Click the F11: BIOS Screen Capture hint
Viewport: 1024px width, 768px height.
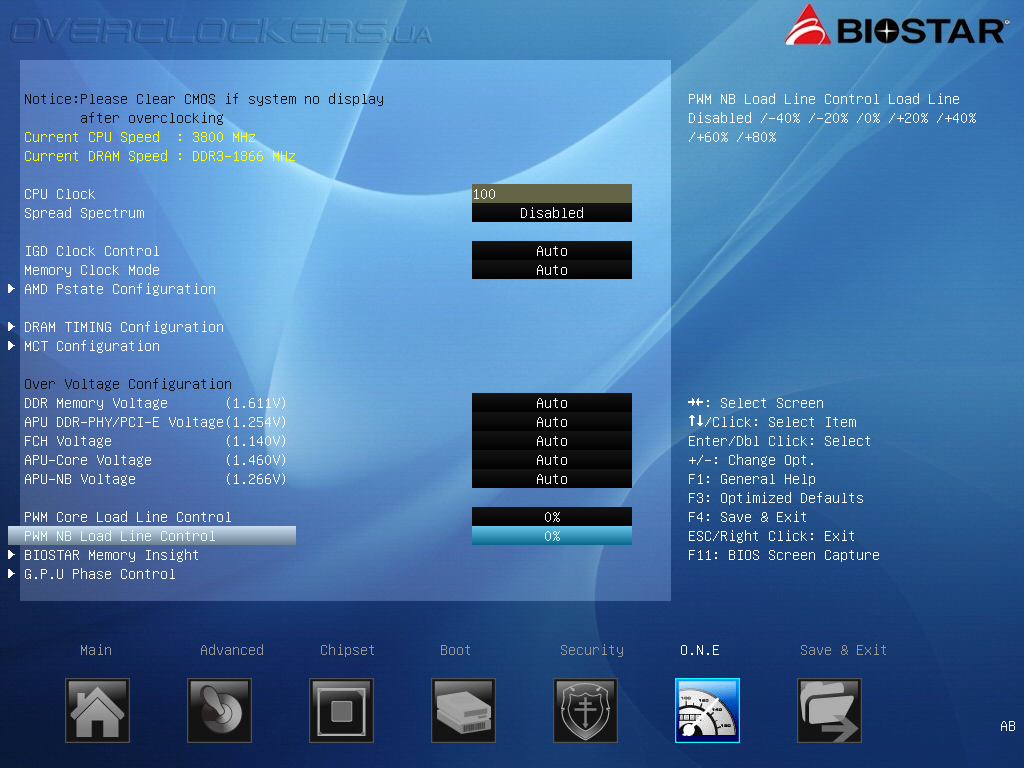click(784, 555)
